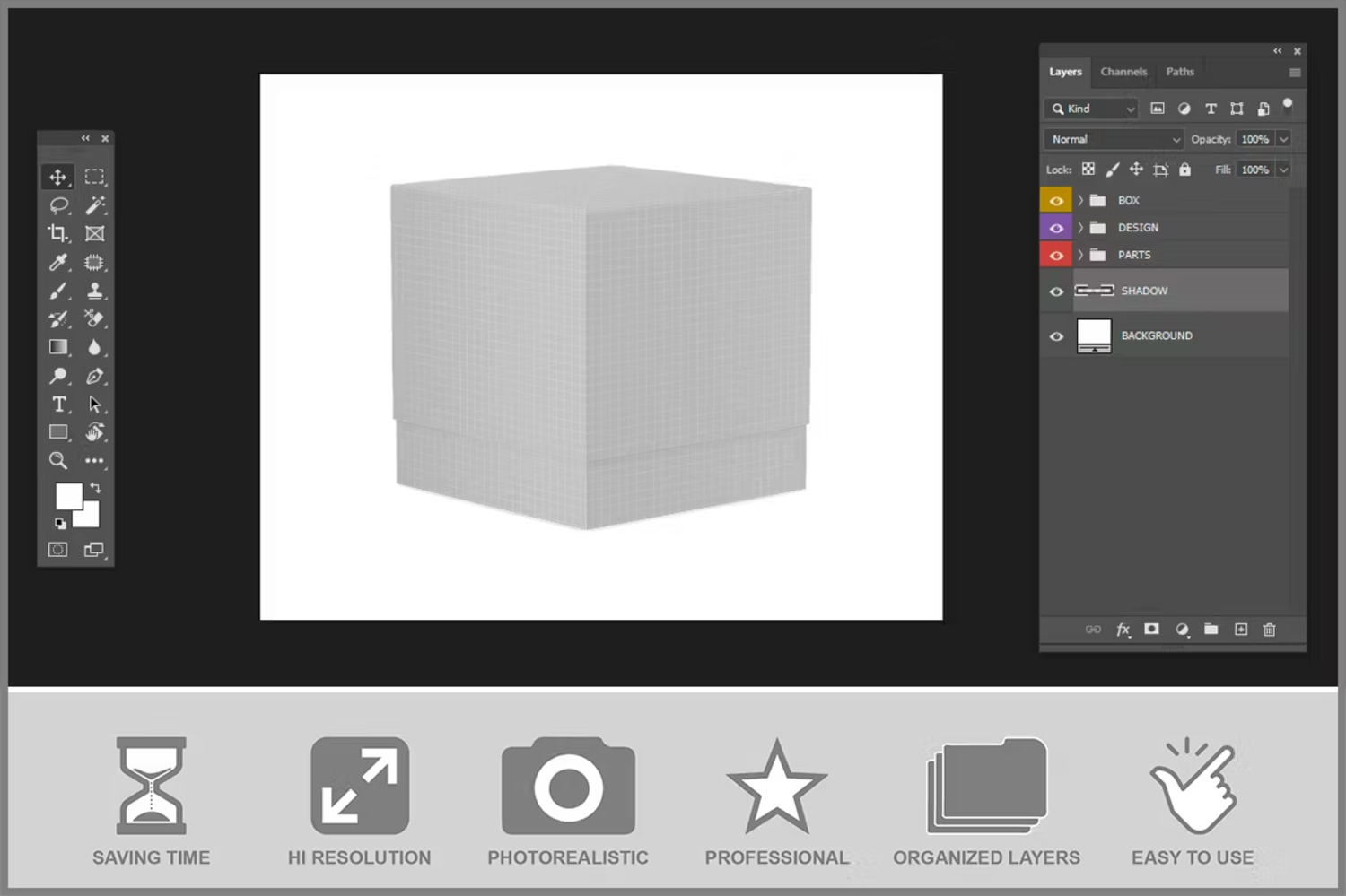Select the Clone Stamp tool
Screen dimensions: 1346x896
tap(94, 291)
